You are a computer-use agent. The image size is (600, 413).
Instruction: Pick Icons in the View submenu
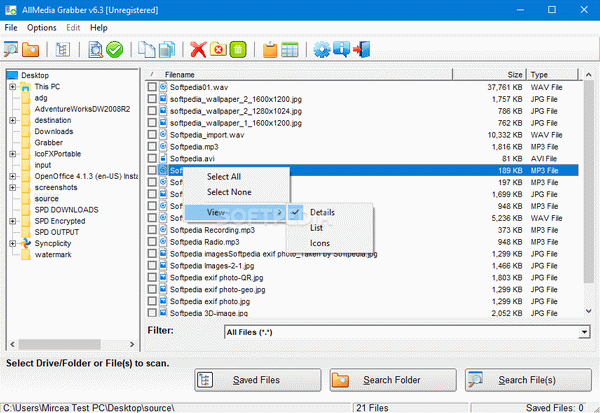[320, 243]
